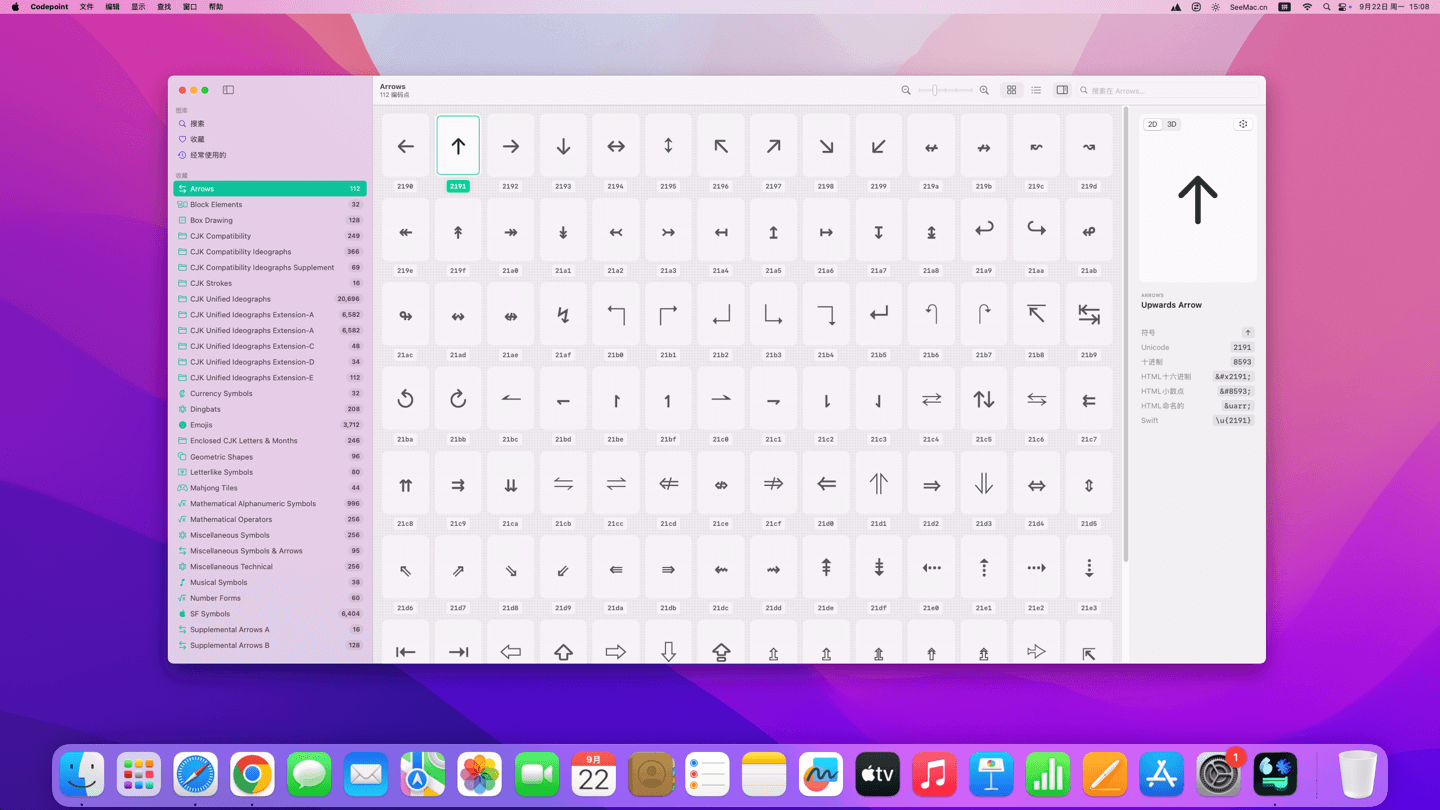Open the 编辑 menu in menu bar
Image resolution: width=1440 pixels, height=810 pixels.
pos(112,7)
